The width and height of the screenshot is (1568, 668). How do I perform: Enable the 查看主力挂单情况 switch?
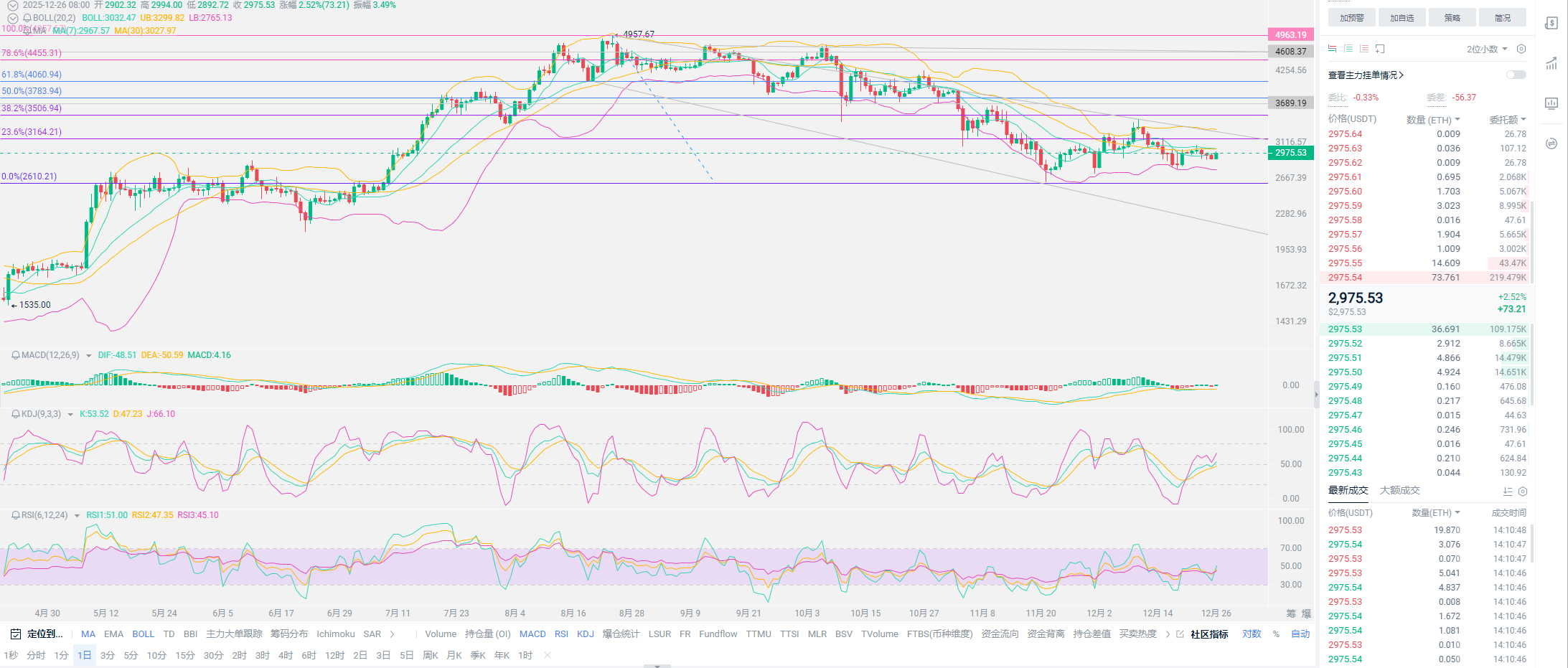[1516, 75]
